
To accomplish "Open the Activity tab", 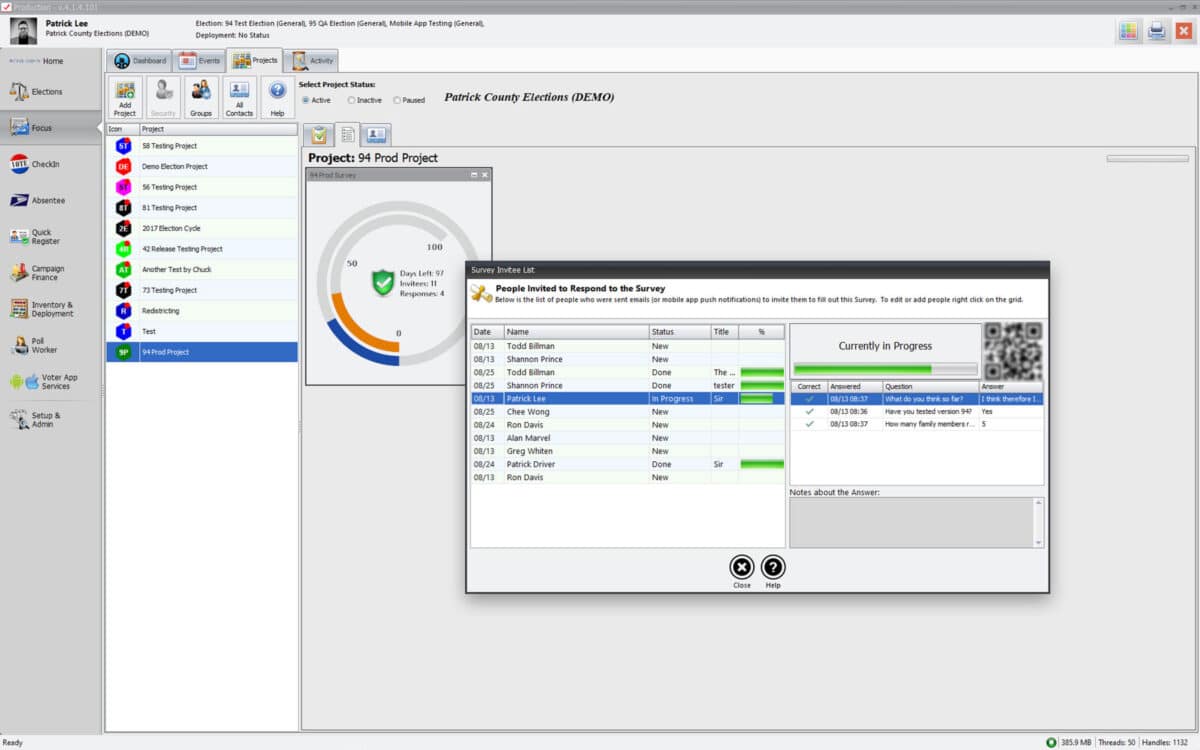I will pos(310,60).
